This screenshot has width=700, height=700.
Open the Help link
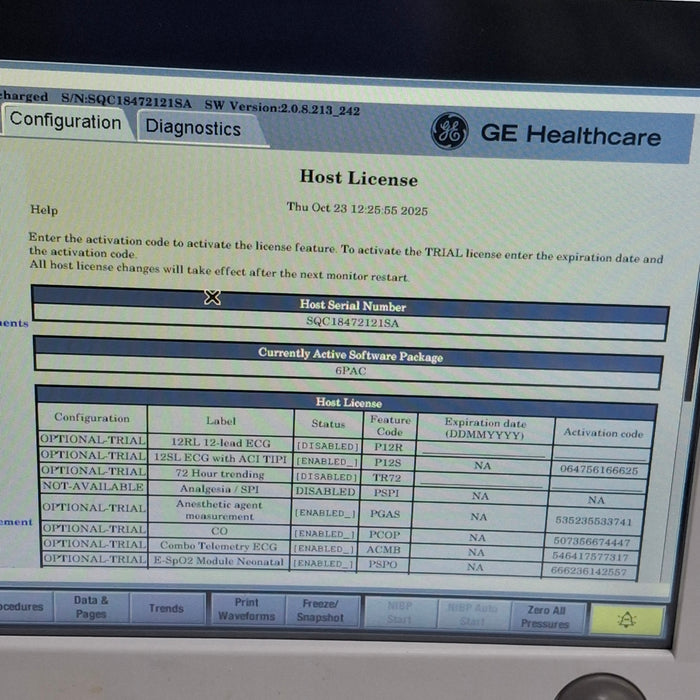tap(44, 209)
